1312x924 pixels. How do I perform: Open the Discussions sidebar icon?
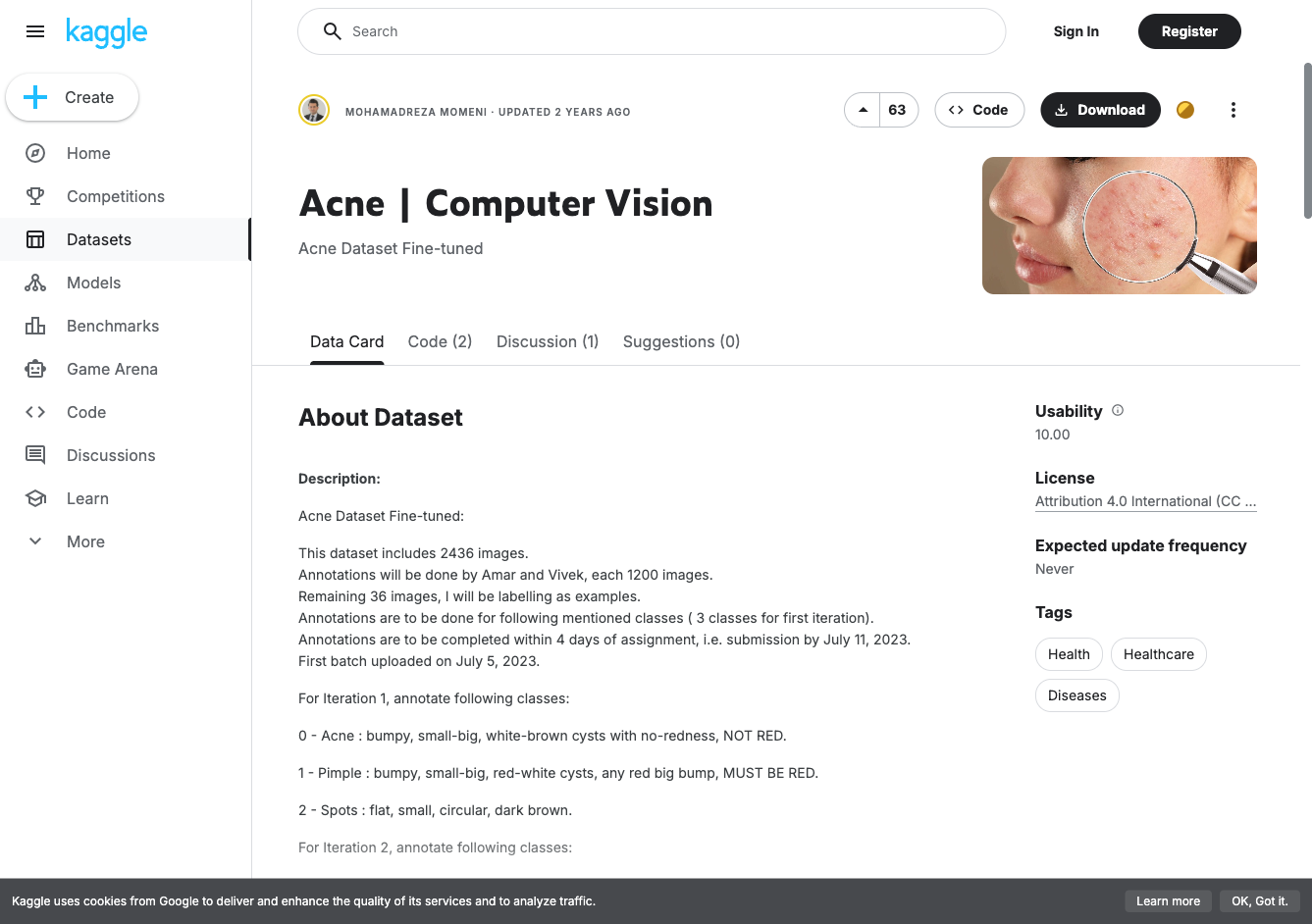click(35, 455)
